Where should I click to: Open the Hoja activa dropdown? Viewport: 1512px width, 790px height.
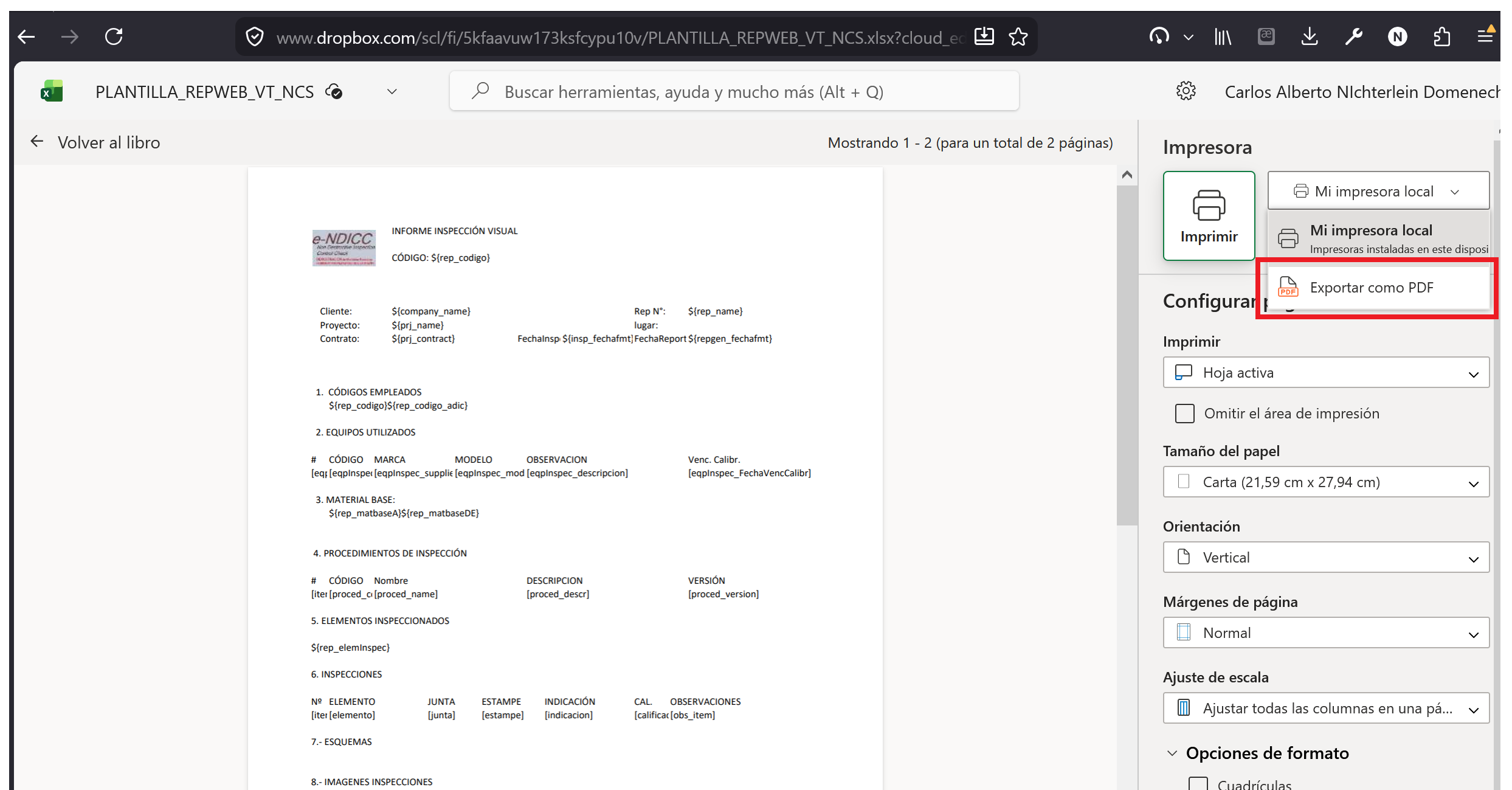(x=1326, y=373)
